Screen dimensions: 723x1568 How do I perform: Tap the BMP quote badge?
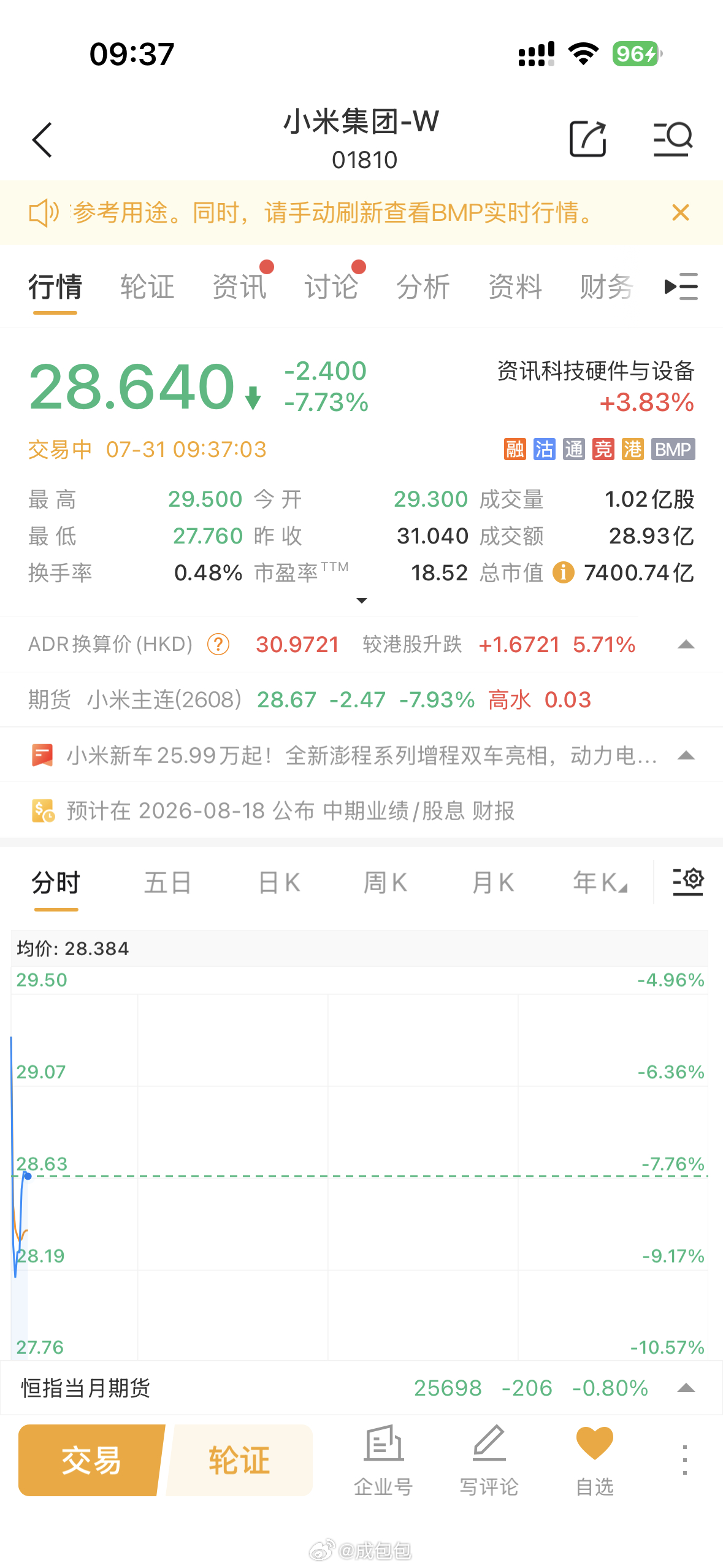(673, 449)
